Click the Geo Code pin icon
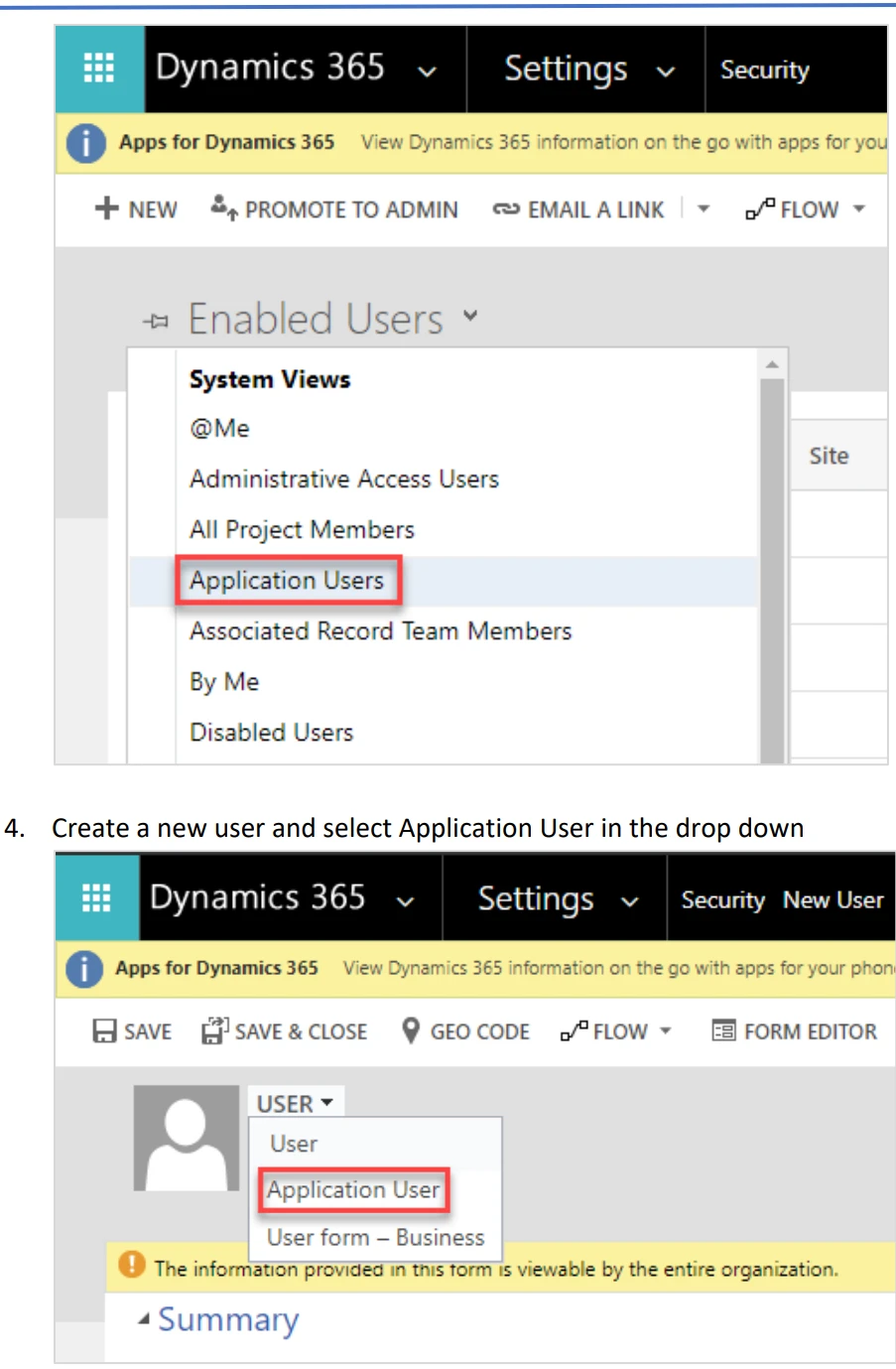The image size is (896, 1369). pos(411,1031)
